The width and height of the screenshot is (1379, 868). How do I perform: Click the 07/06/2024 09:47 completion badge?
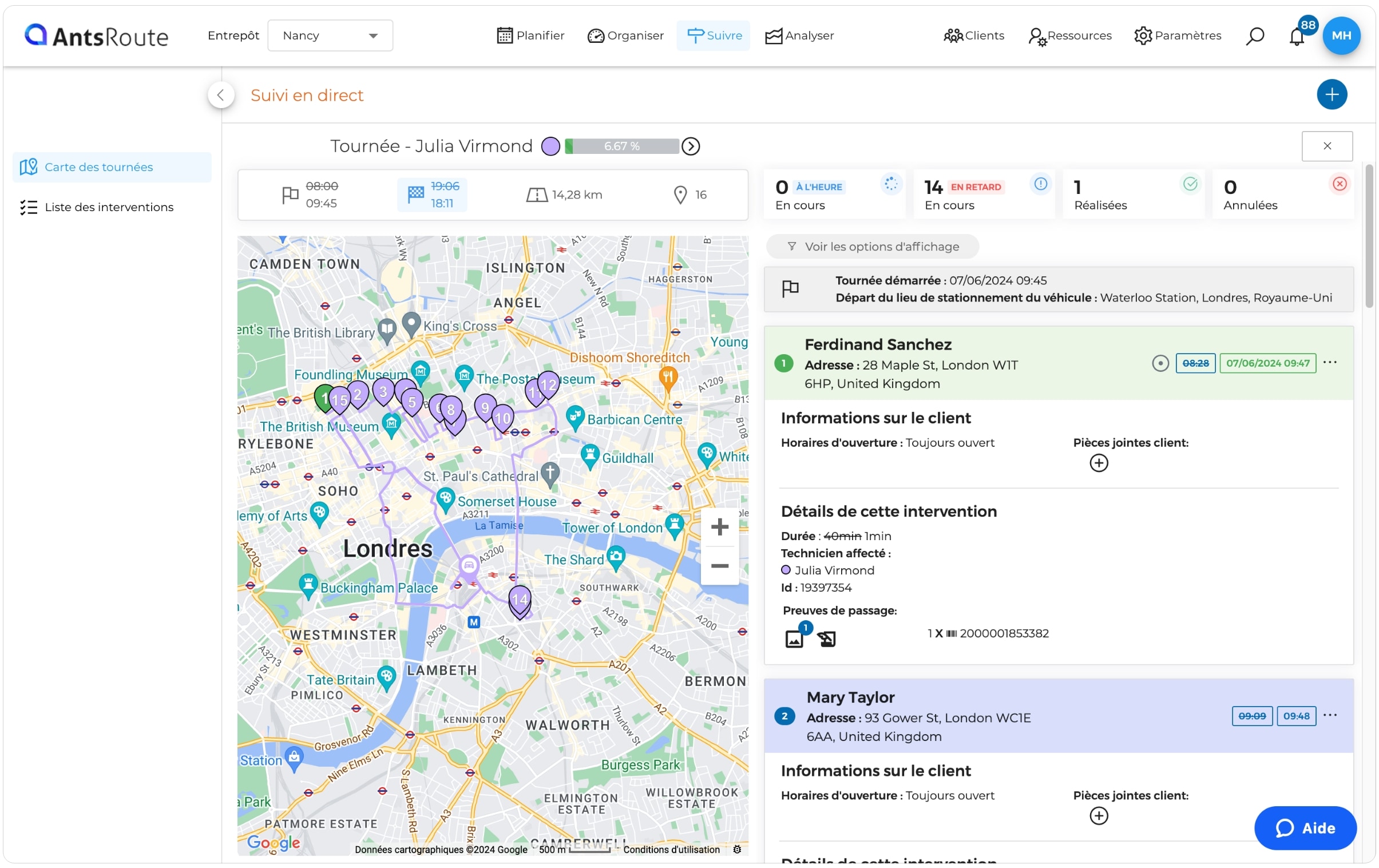(x=1267, y=363)
